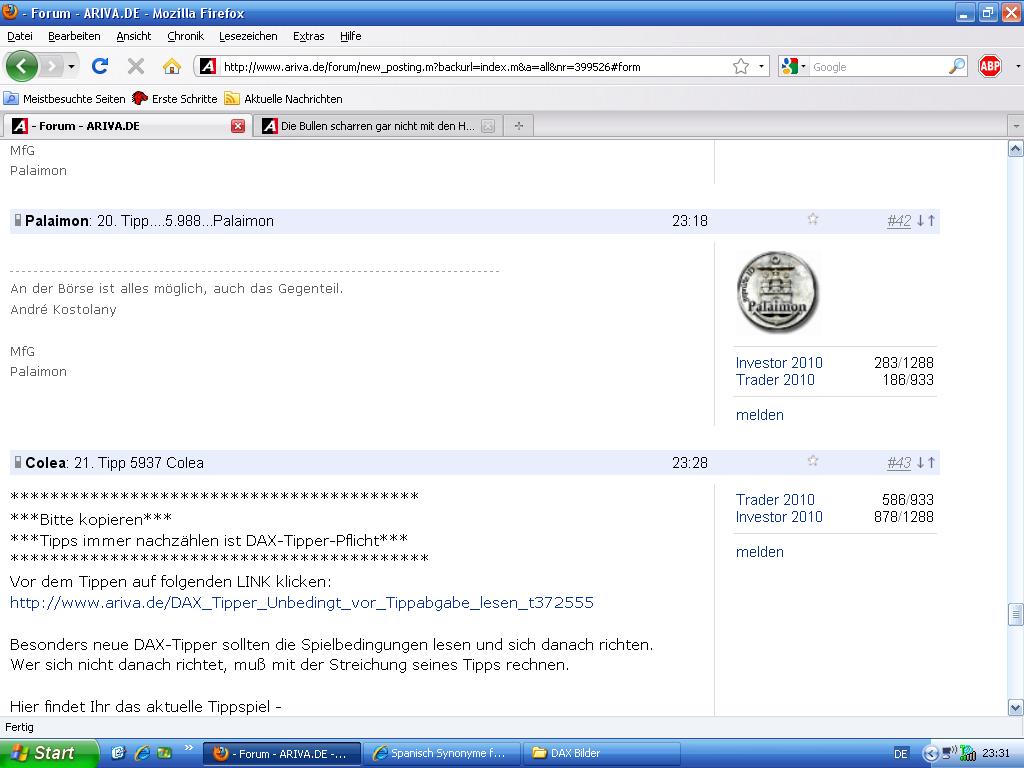The image size is (1024, 768).
Task: Expand the quick launch chevron
Action: [189, 748]
